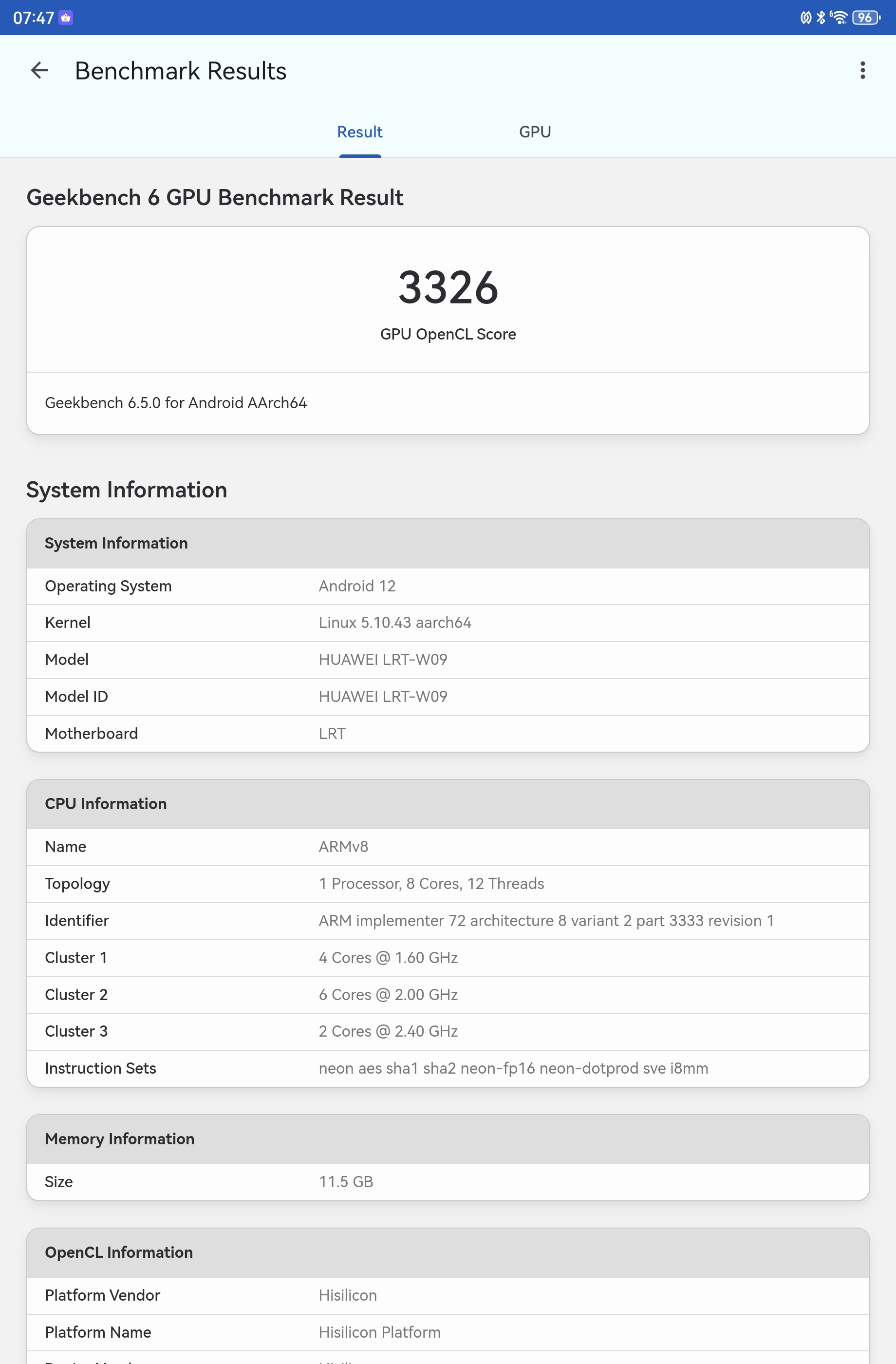The height and width of the screenshot is (1364, 896).
Task: Tap the Model ID row
Action: pyautogui.click(x=448, y=697)
